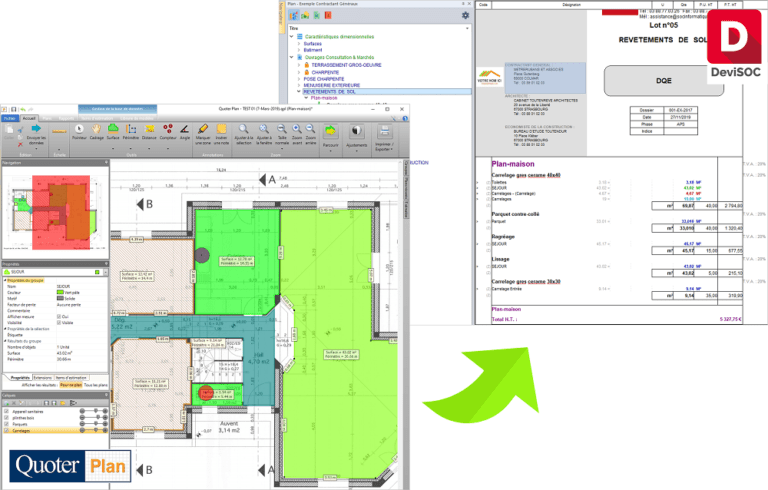Click the Solide motif swatch
Image resolution: width=768 pixels, height=490 pixels.
click(x=61, y=298)
